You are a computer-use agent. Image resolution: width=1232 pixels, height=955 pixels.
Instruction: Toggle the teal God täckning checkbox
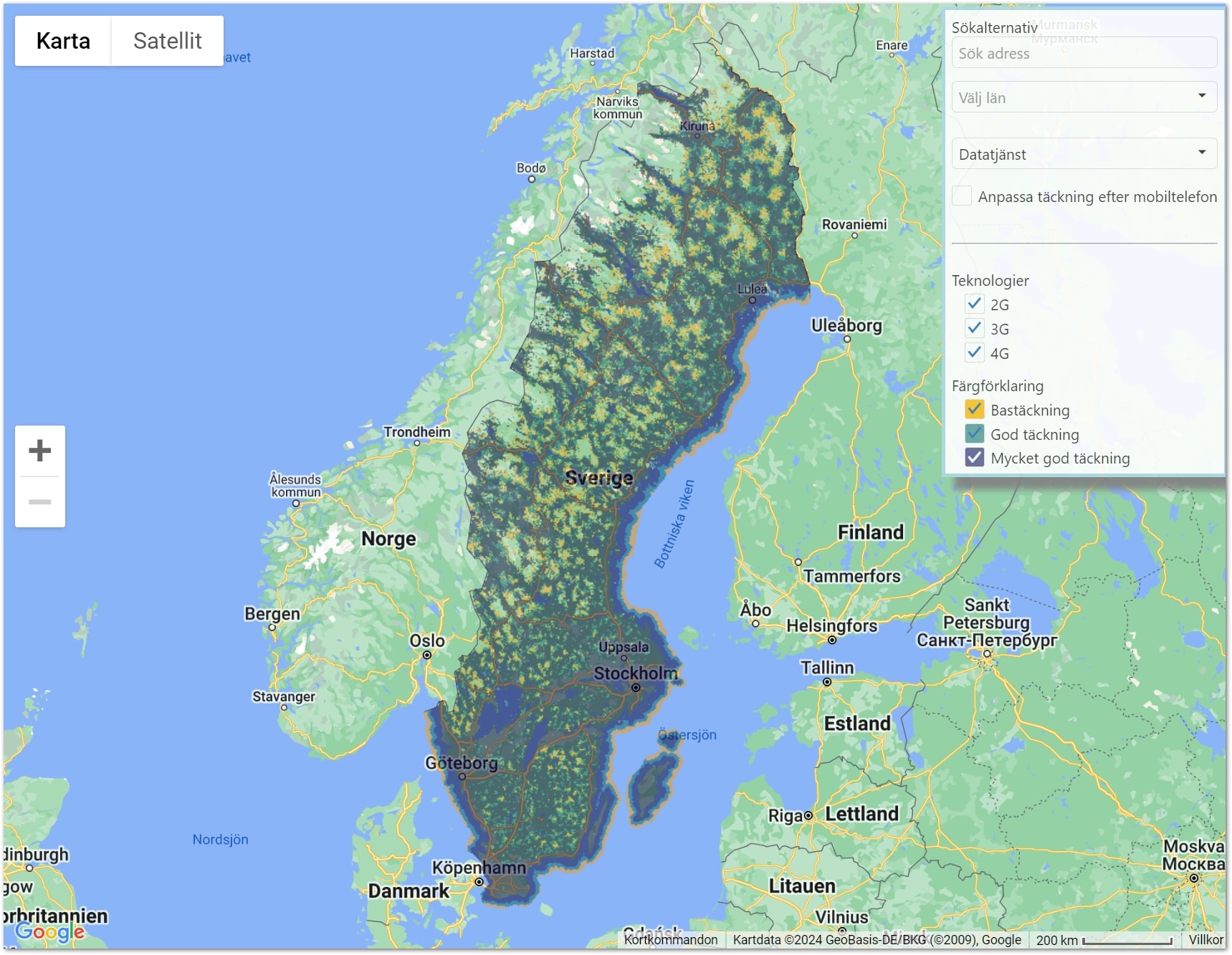974,433
